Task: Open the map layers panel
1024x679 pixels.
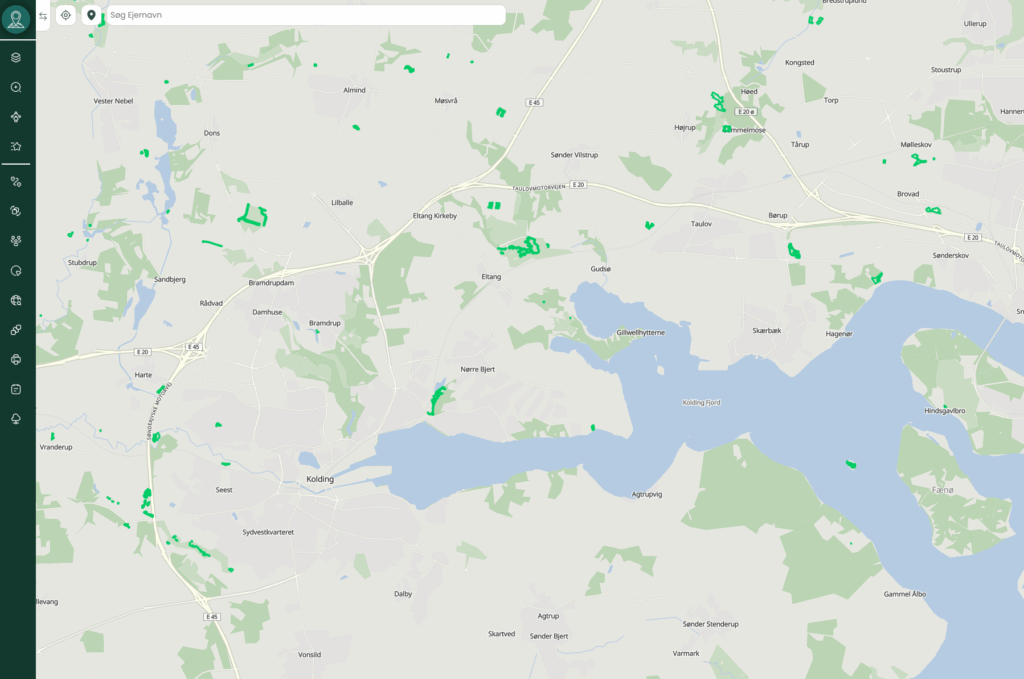Action: click(16, 57)
